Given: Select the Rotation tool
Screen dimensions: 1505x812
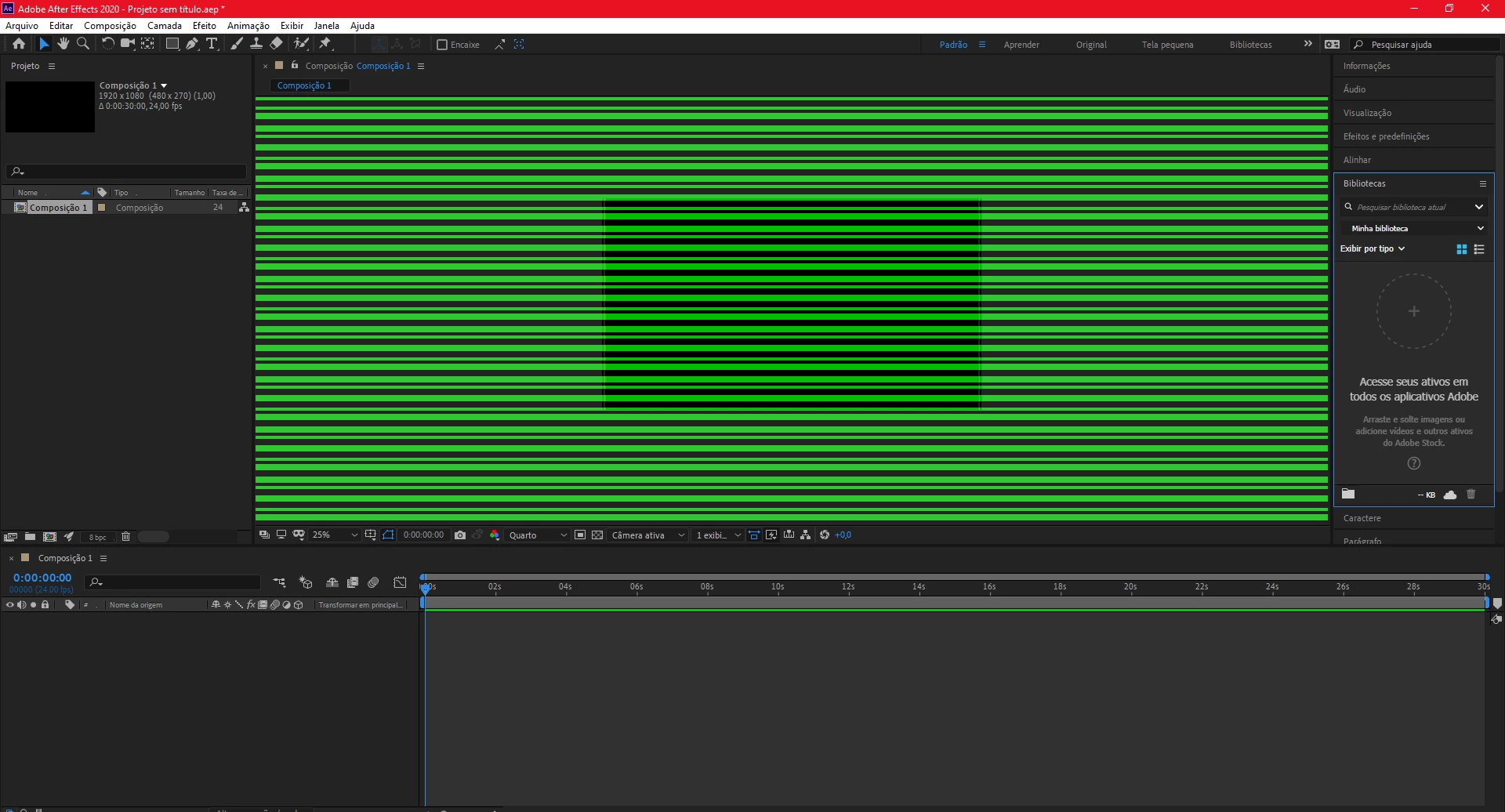Looking at the screenshot, I should [x=108, y=44].
